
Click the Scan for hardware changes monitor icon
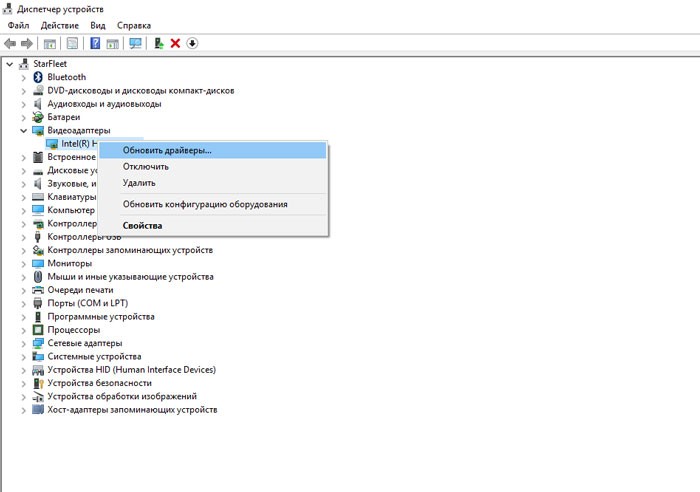click(x=135, y=43)
